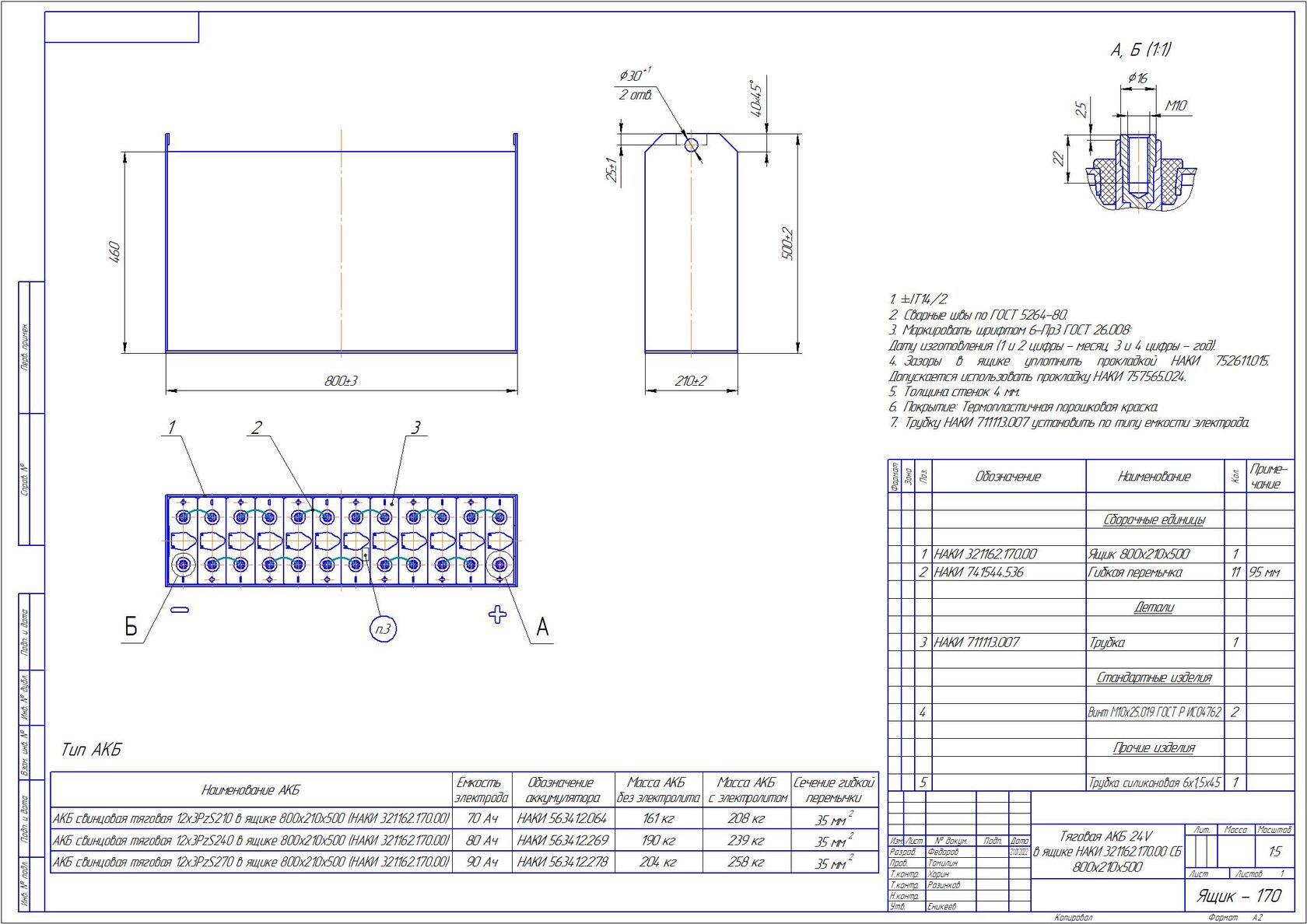Select the Ø30+1 hole diameter label
Viewport: 1307px width, 924px height.
coord(635,75)
